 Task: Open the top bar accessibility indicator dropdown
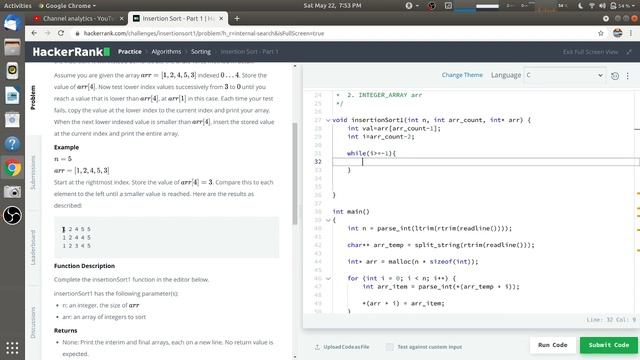point(411,6)
